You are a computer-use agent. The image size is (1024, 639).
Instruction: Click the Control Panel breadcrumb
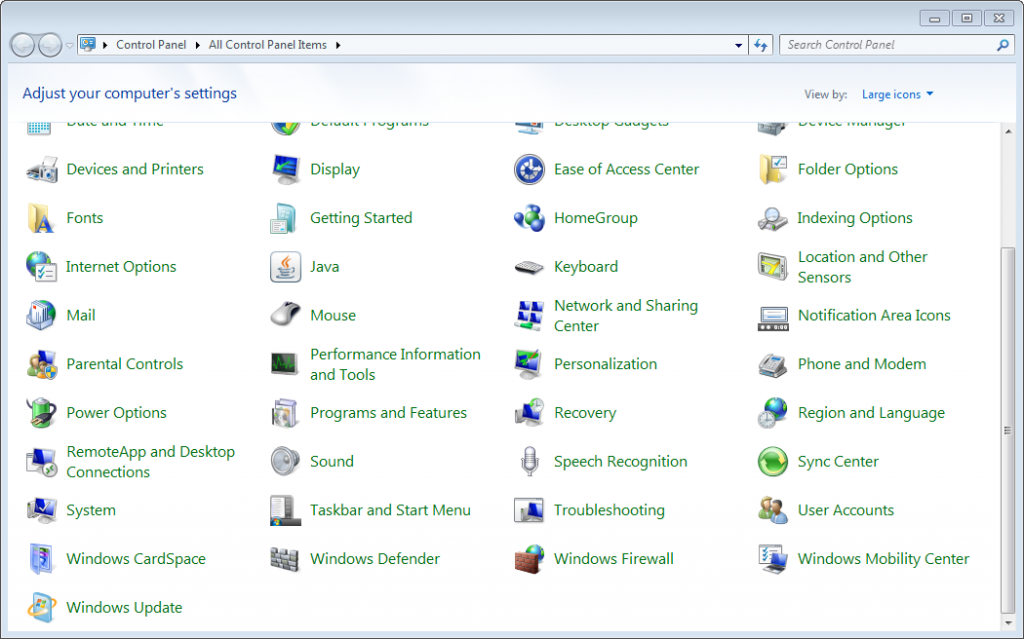[x=151, y=45]
